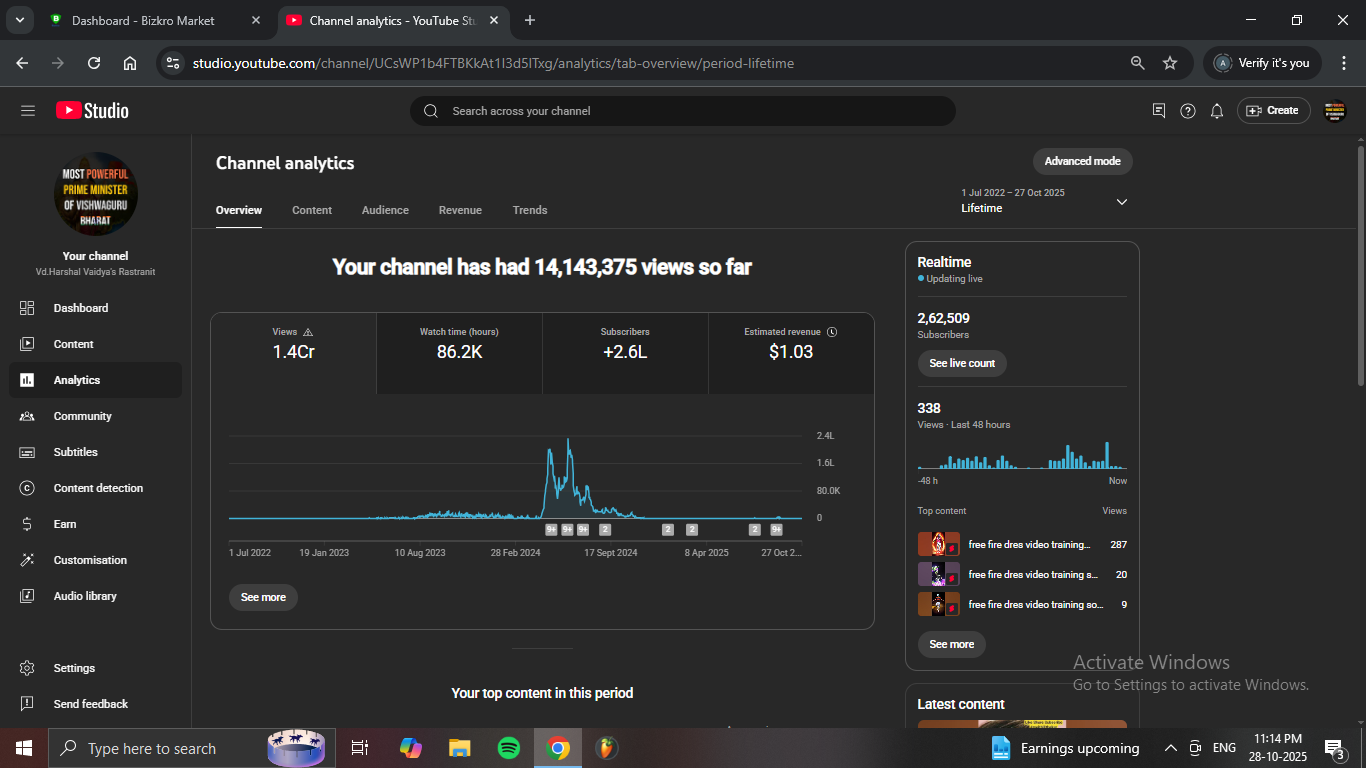Open Spotify from the Windows taskbar

509,748
